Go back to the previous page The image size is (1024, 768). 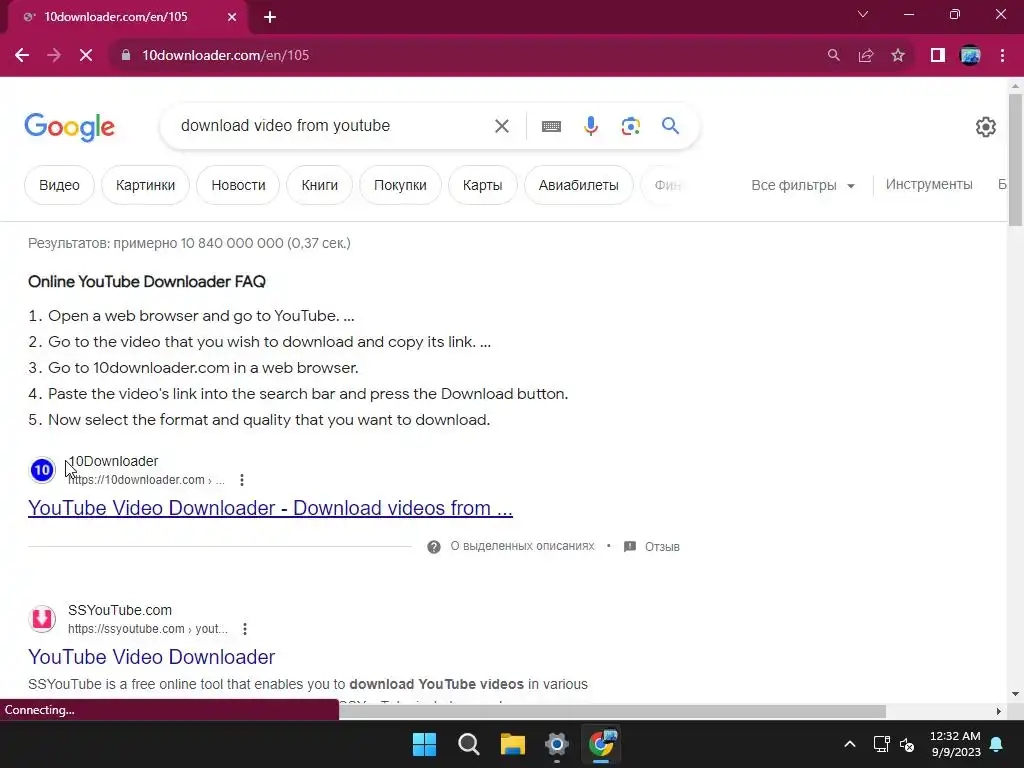(x=22, y=56)
